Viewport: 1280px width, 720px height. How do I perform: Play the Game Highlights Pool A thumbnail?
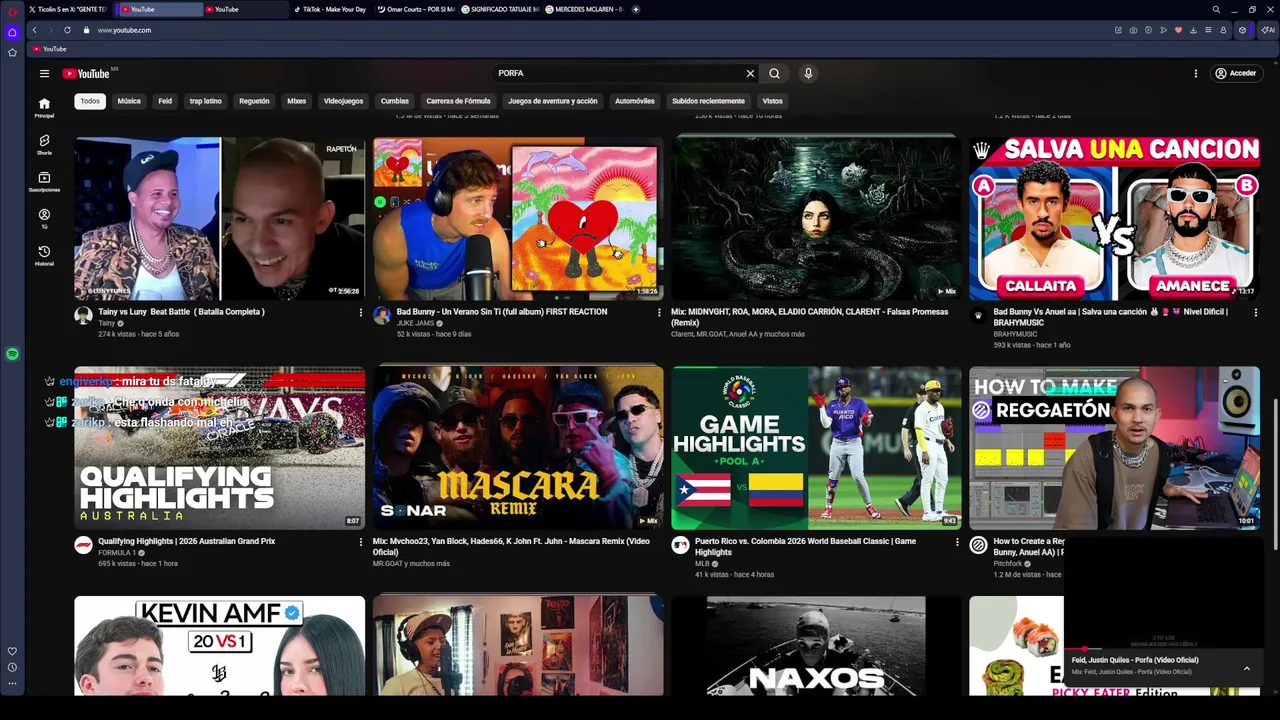pos(816,448)
